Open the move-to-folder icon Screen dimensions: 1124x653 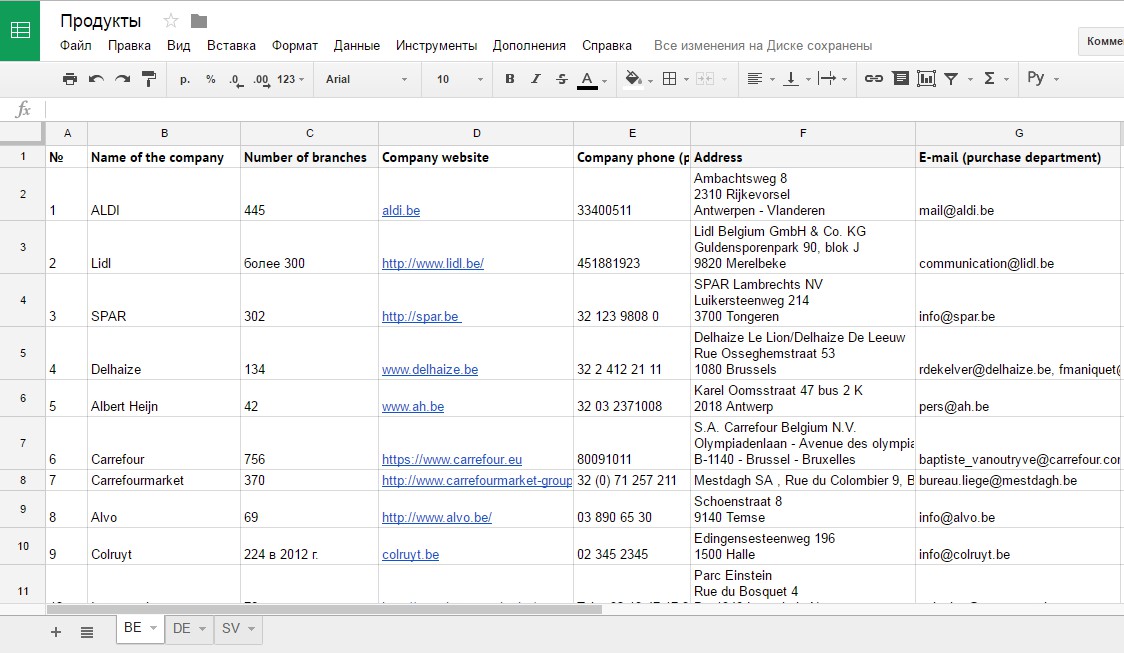199,21
